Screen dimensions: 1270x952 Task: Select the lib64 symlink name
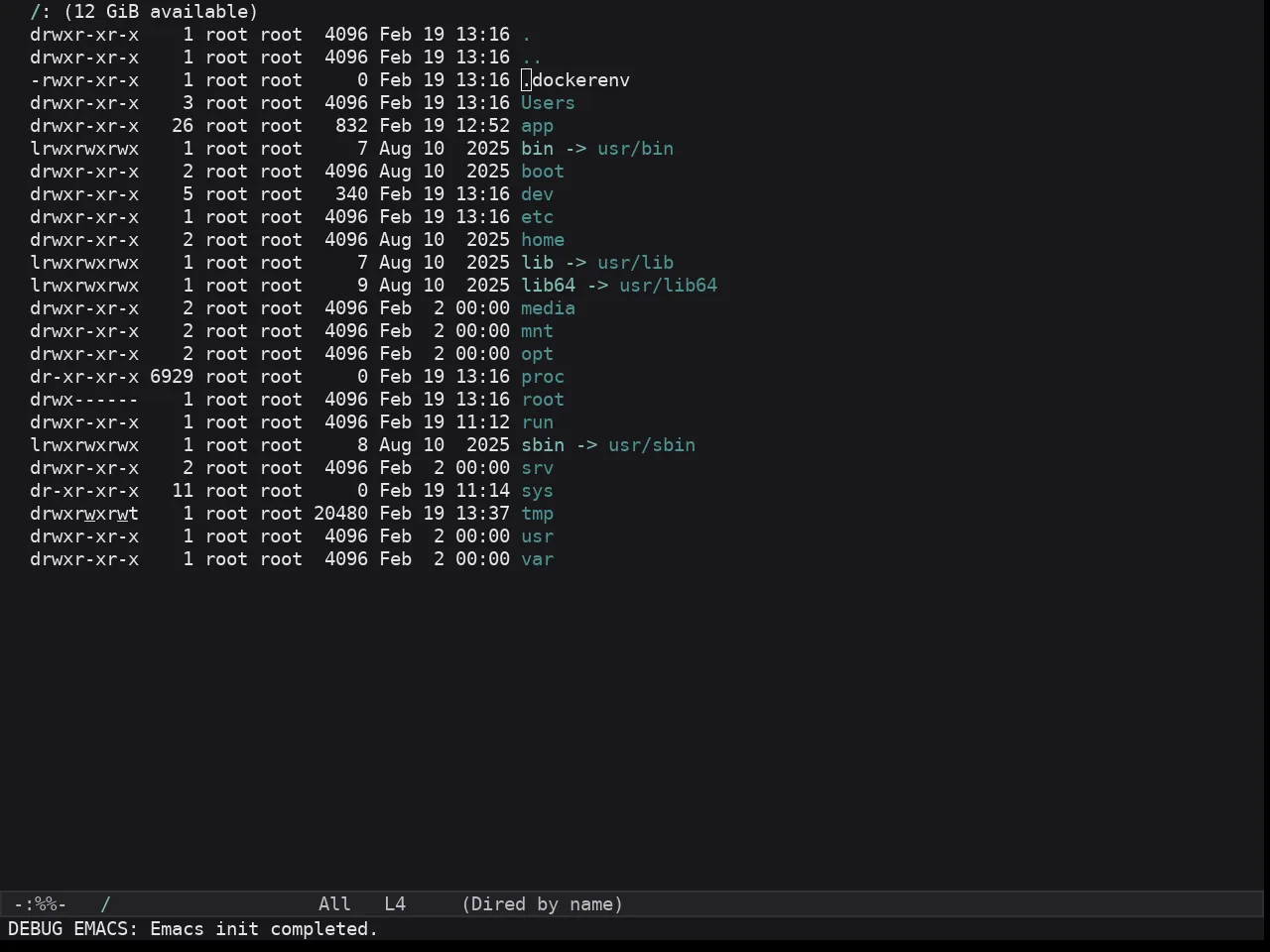point(548,286)
